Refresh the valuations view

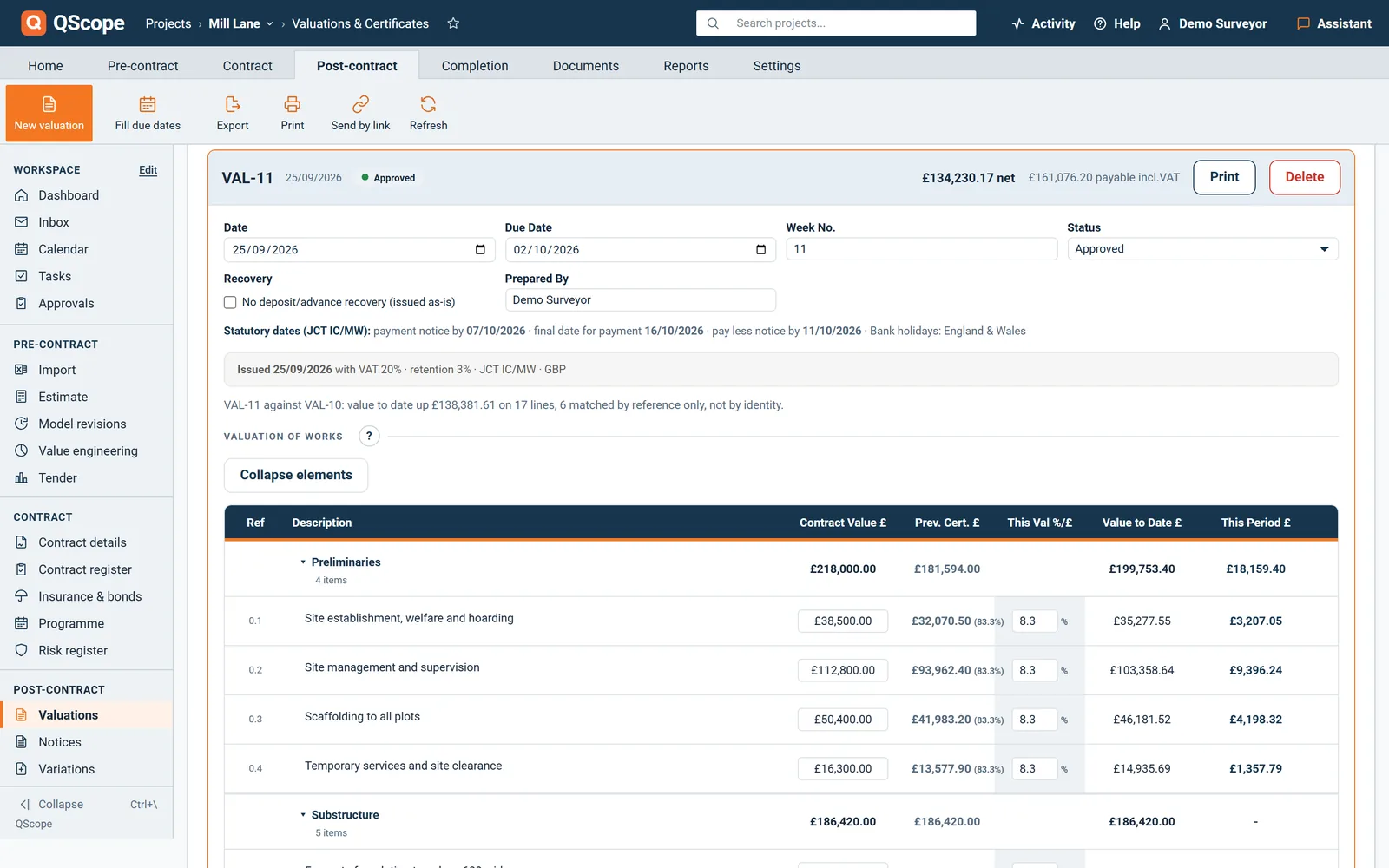428,113
